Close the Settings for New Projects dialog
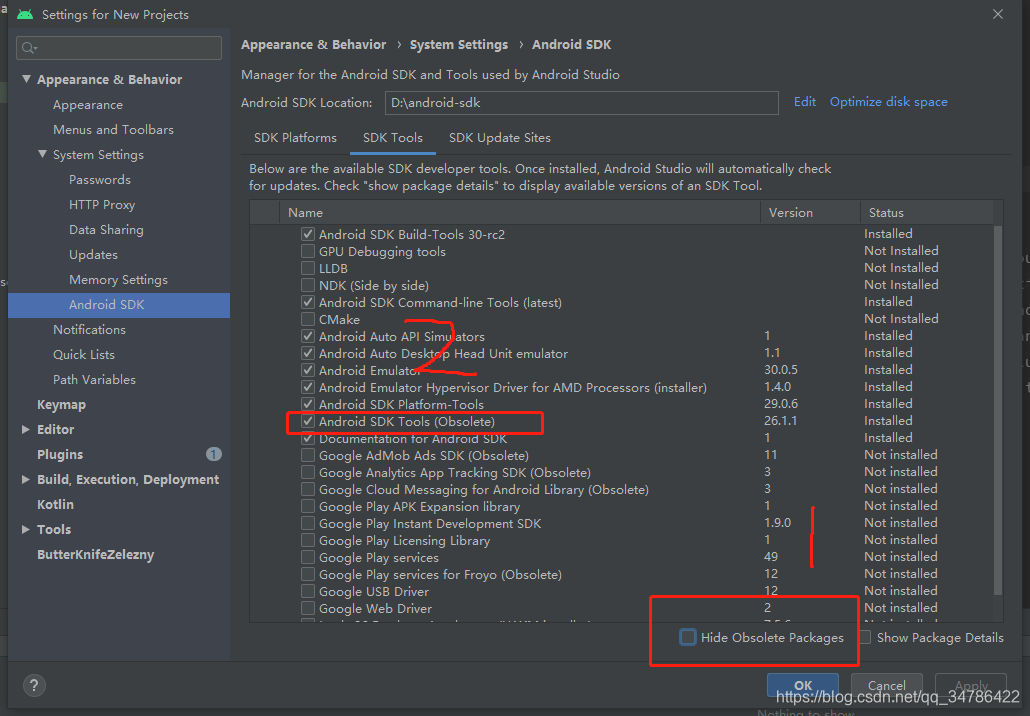This screenshot has width=1030, height=716. pos(998,14)
